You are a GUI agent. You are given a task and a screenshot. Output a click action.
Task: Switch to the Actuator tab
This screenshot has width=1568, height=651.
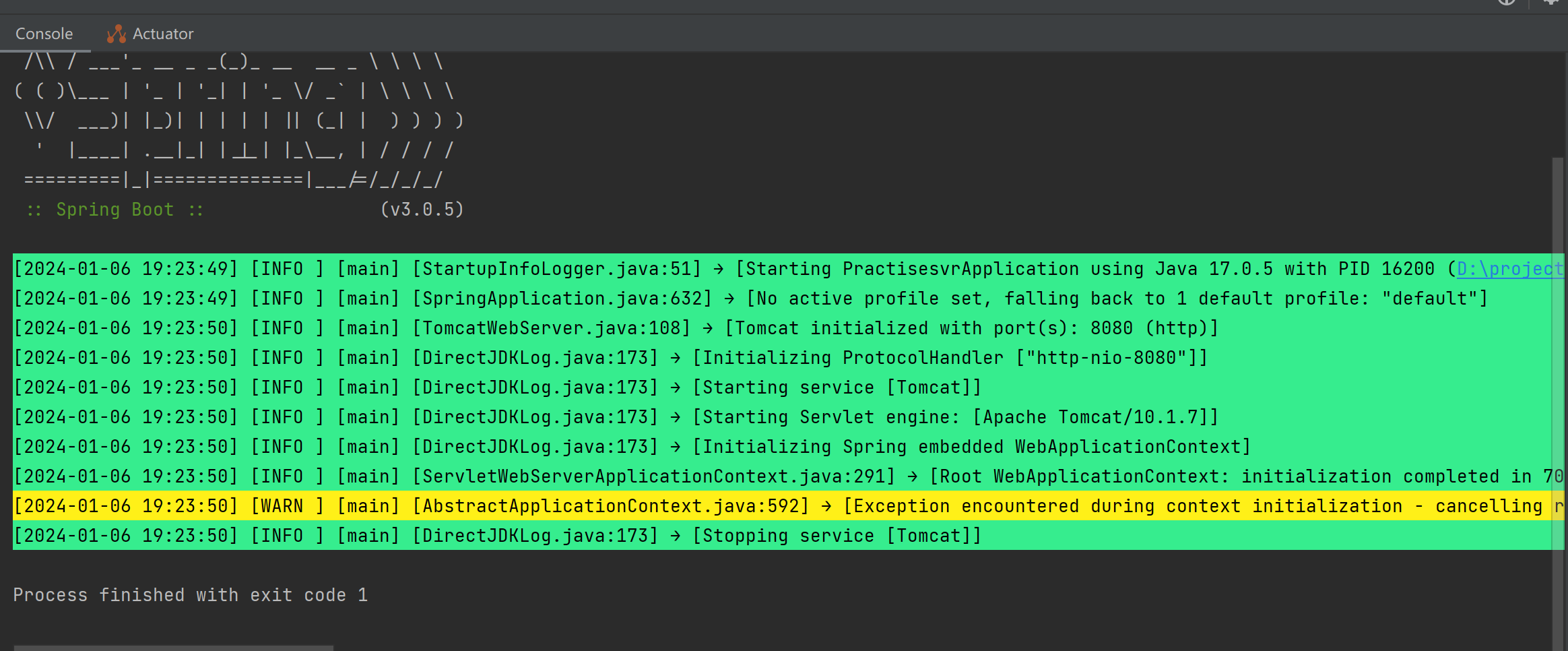click(x=163, y=33)
